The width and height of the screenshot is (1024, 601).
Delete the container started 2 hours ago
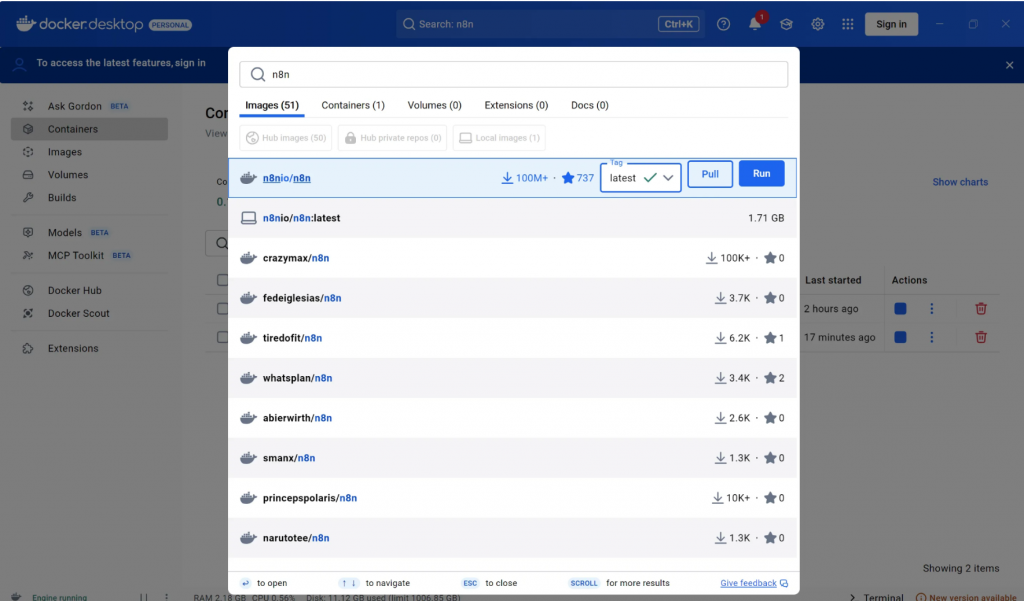(x=981, y=308)
